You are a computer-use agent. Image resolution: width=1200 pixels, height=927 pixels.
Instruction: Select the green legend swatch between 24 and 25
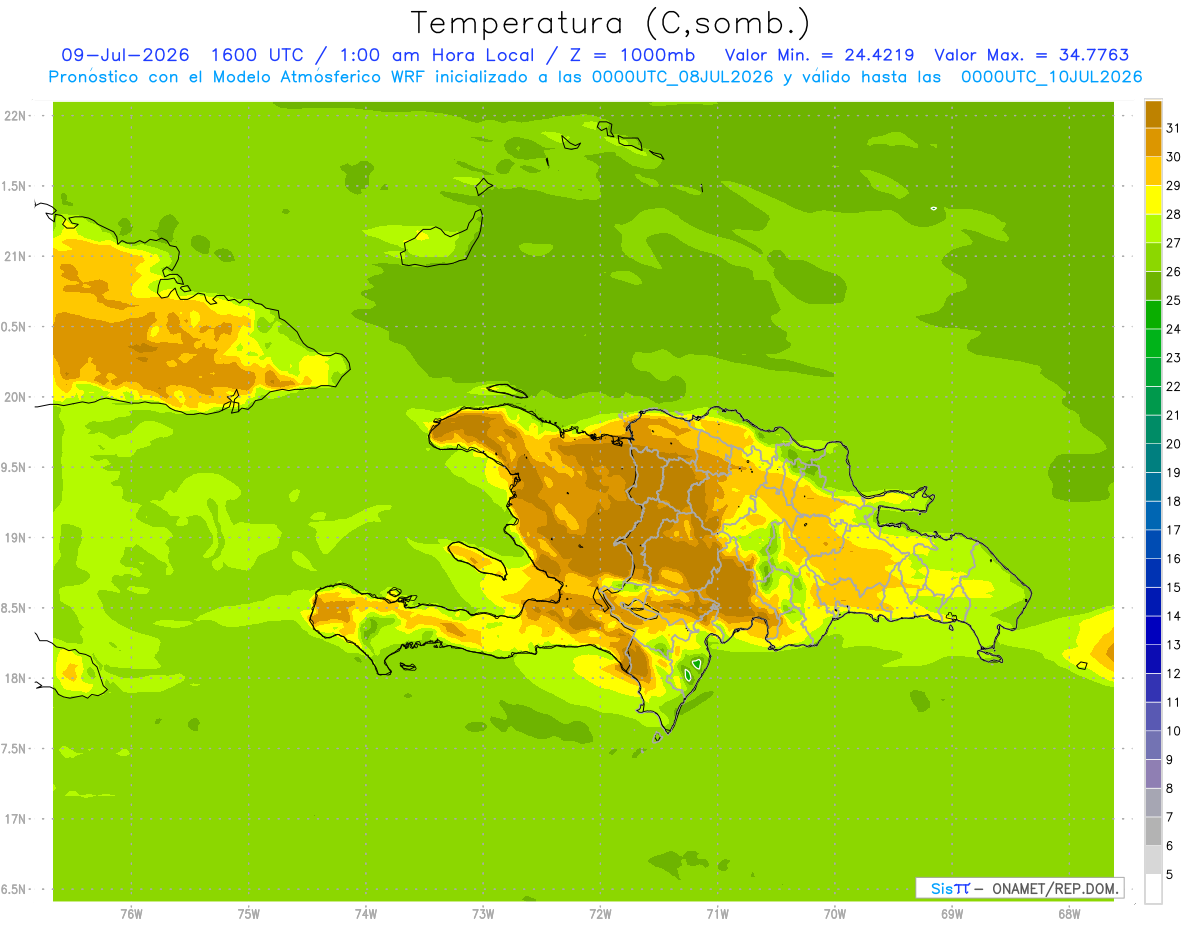(1153, 314)
